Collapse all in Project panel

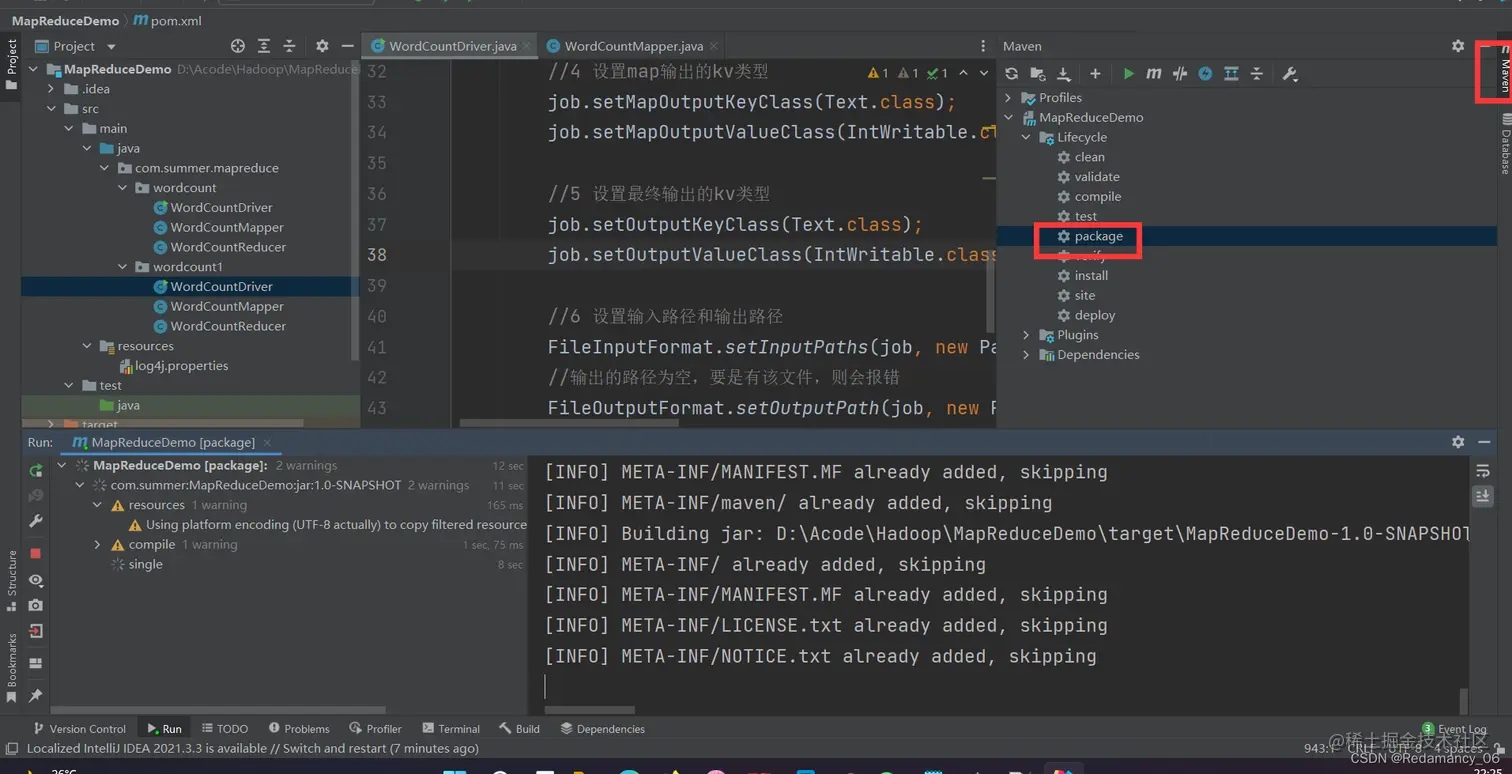click(289, 46)
